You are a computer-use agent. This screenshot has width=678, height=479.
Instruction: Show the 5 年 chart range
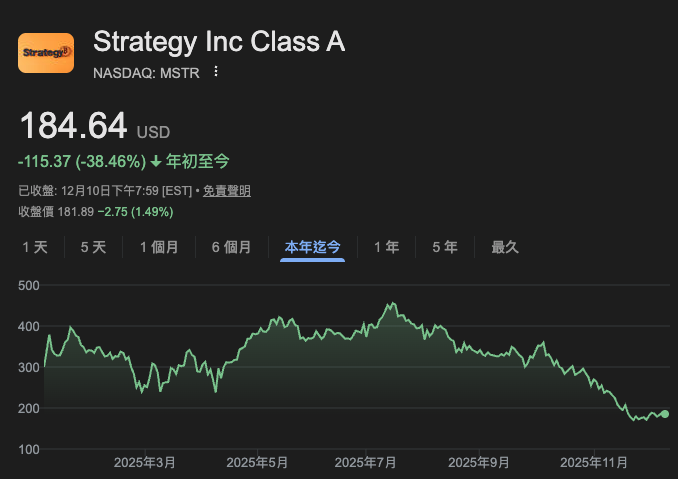(445, 247)
